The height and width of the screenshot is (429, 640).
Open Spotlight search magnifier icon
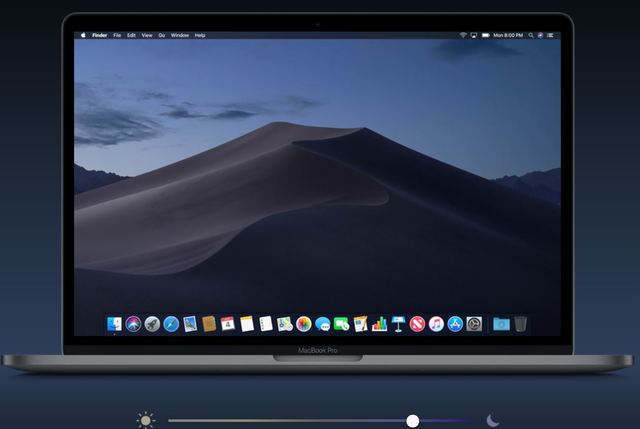pyautogui.click(x=531, y=35)
